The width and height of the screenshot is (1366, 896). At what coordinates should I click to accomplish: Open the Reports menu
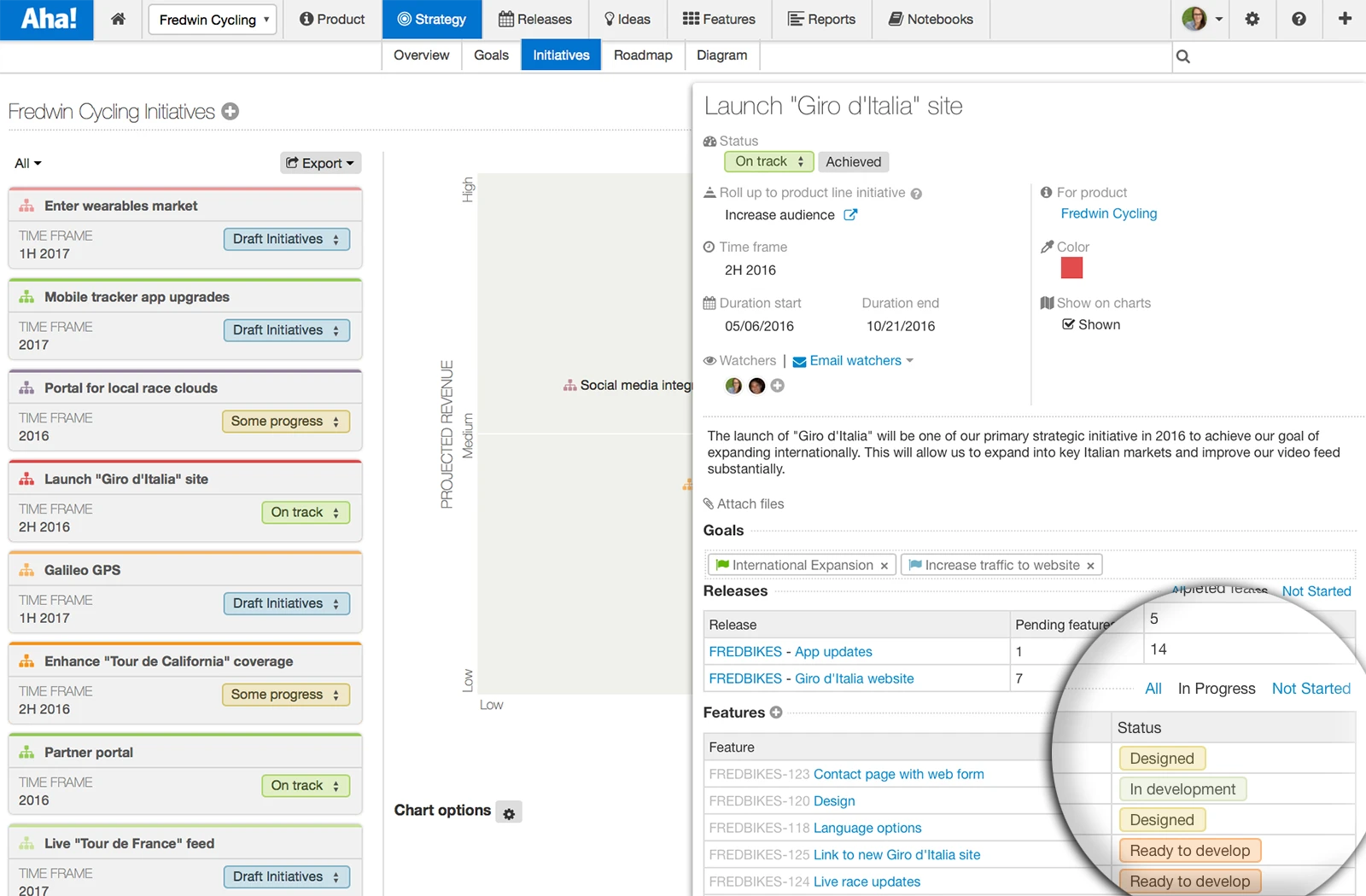tap(821, 19)
